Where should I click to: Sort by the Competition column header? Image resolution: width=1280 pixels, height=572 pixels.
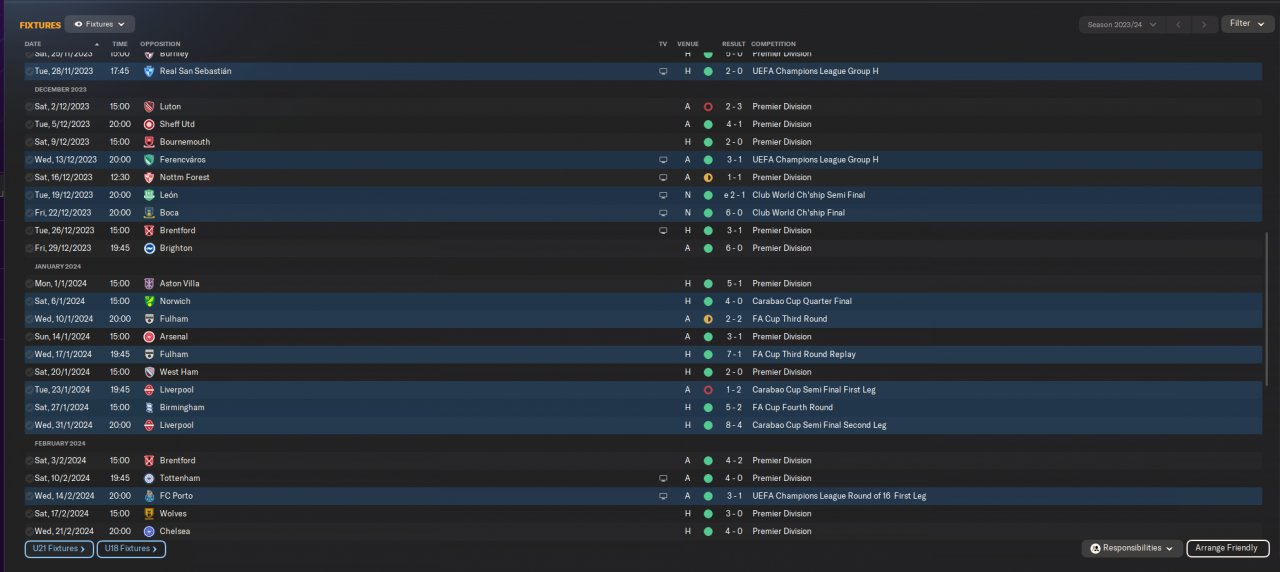click(773, 44)
